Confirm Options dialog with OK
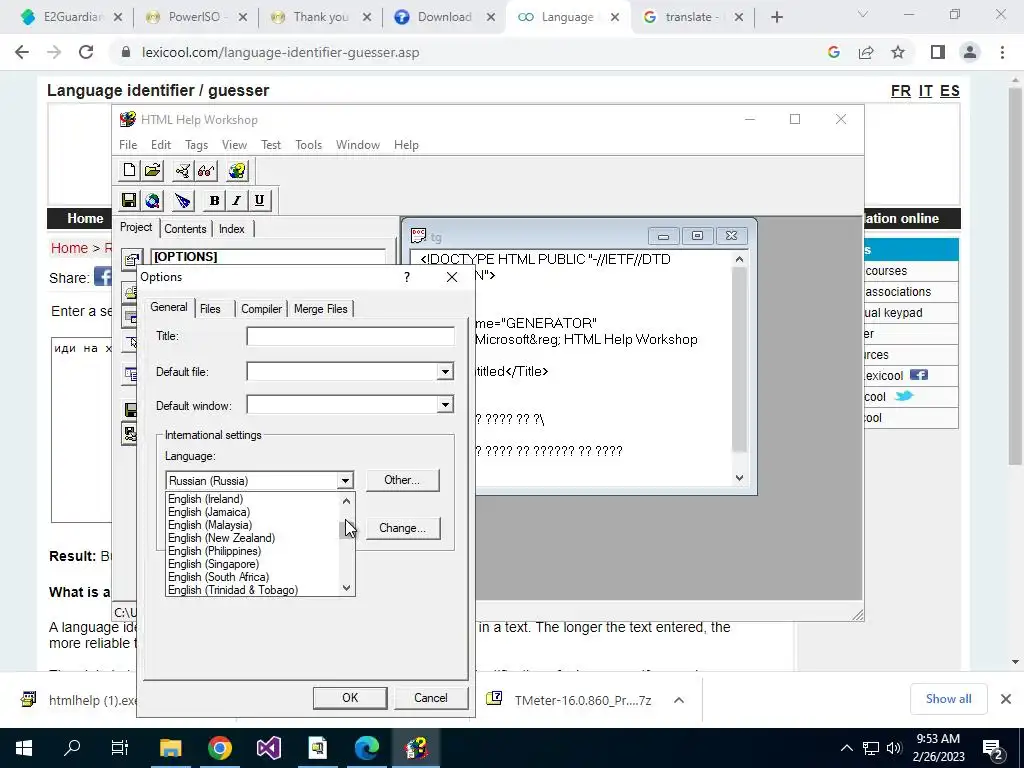The image size is (1024, 768). (x=350, y=697)
